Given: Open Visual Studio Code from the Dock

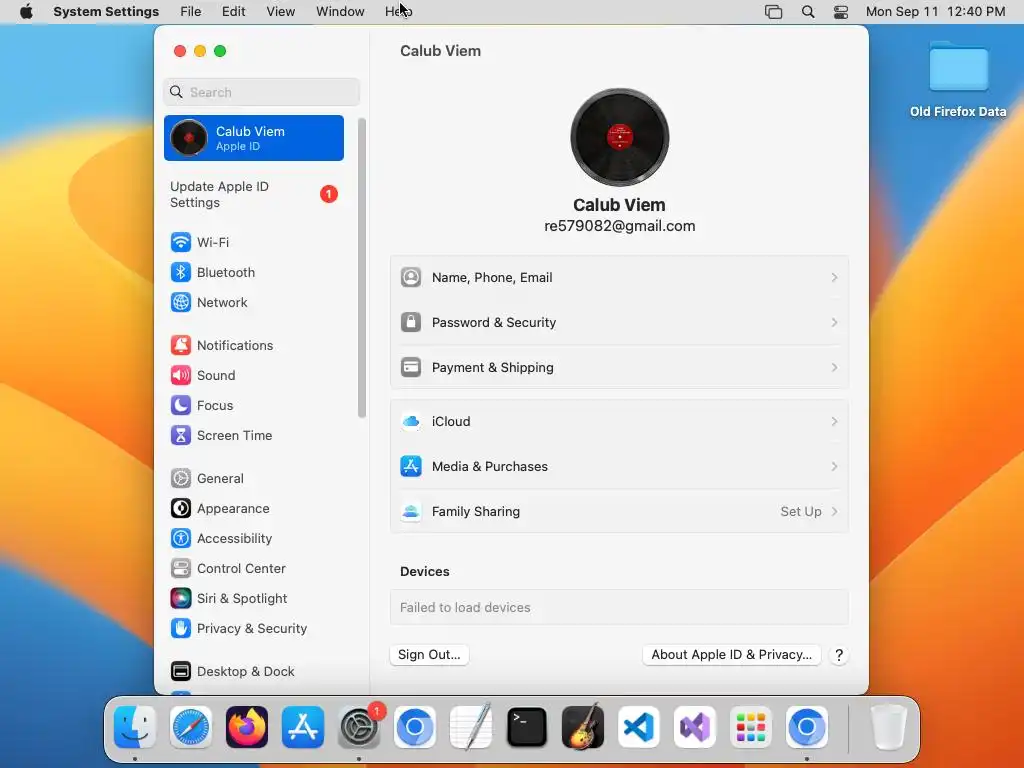Looking at the screenshot, I should coord(639,727).
